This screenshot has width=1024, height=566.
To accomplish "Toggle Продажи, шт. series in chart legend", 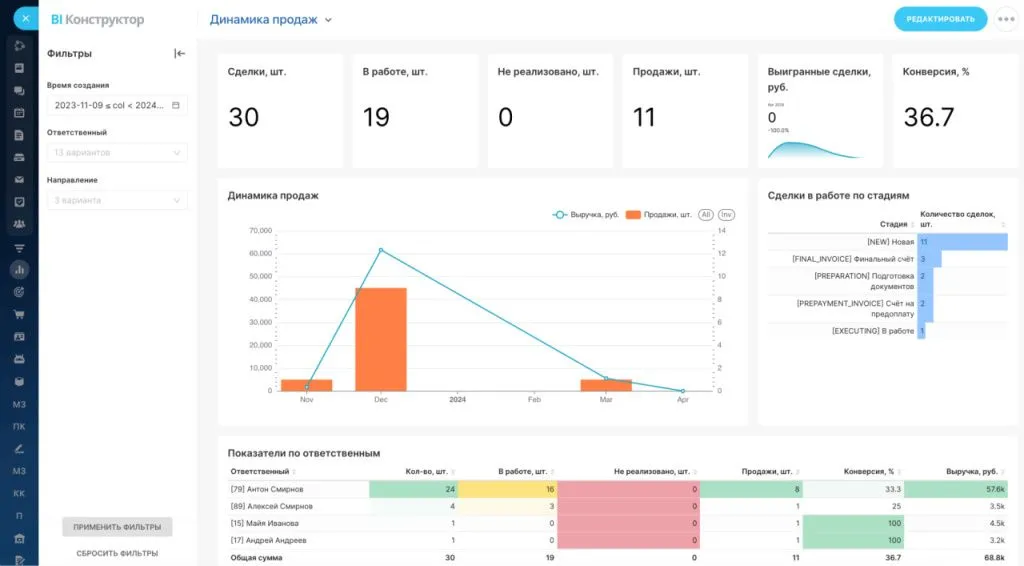I will tap(660, 215).
